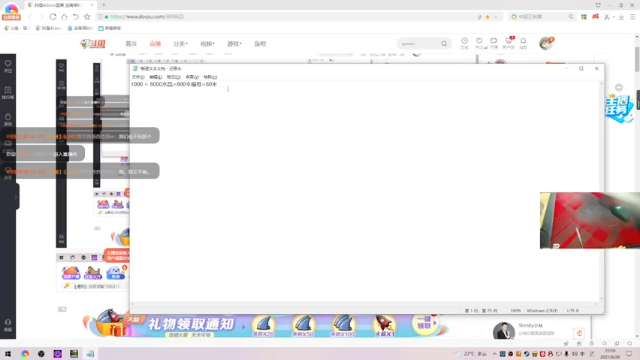The width and height of the screenshot is (640, 360).
Task: Click the minus collapse button on the right widget
Action: point(619,87)
